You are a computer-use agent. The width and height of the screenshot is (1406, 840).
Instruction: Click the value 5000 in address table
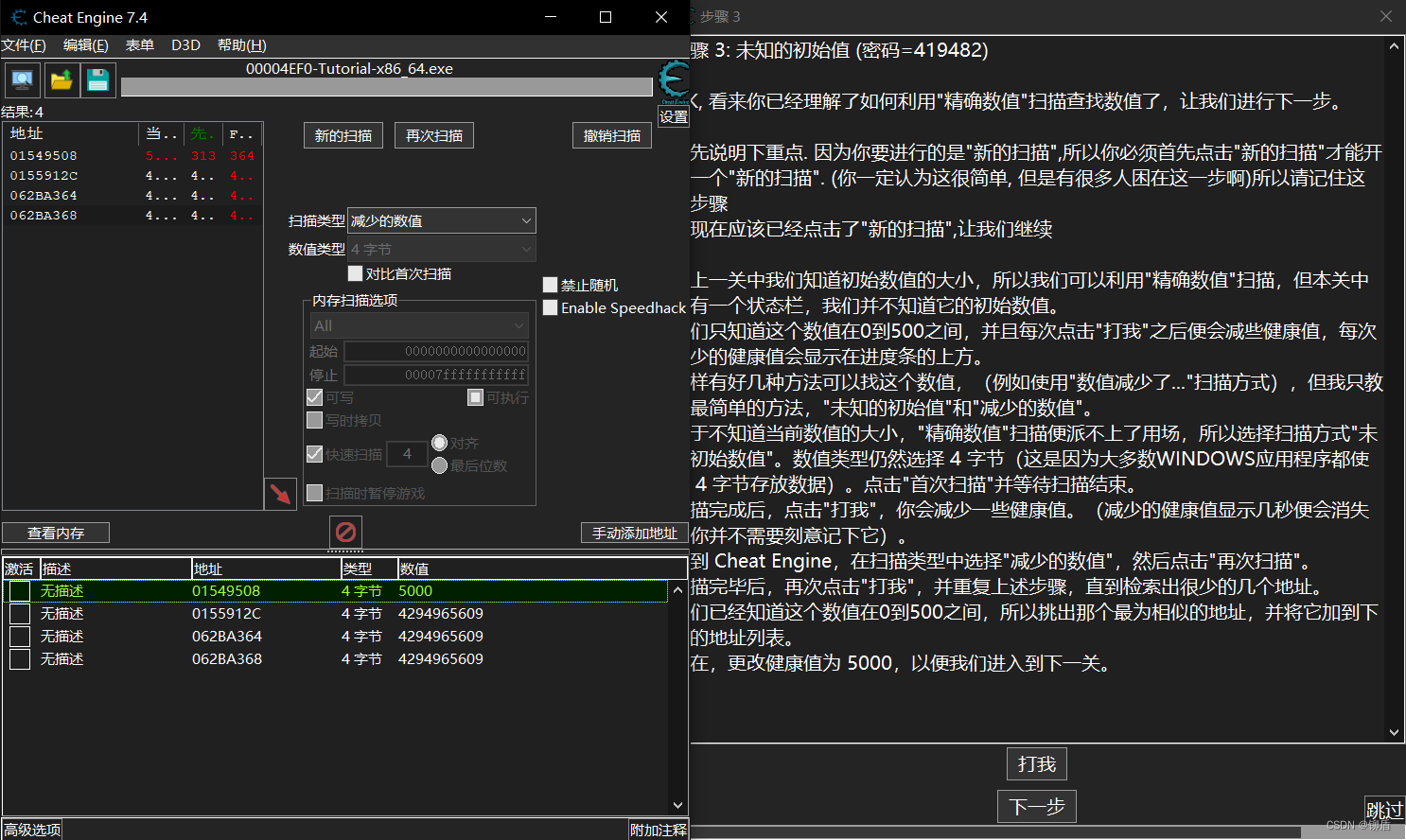tap(415, 591)
